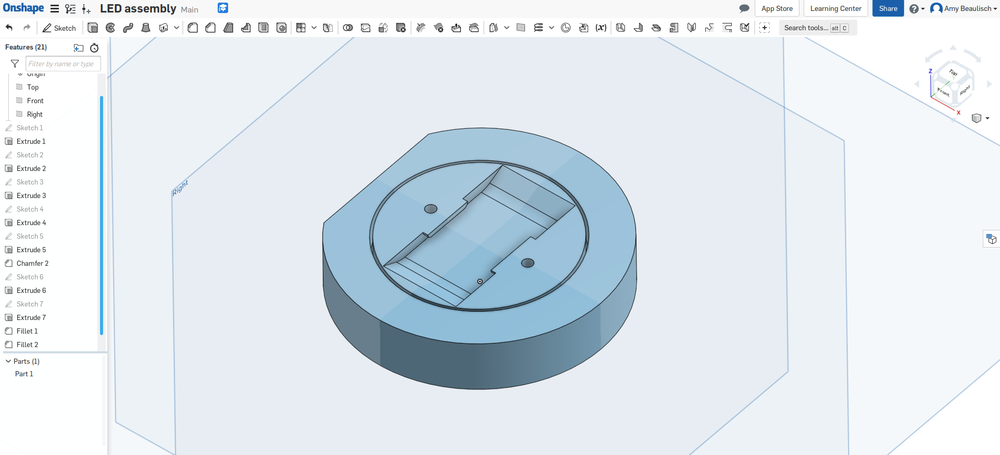Open the view cube display options dropdown

tap(980, 118)
